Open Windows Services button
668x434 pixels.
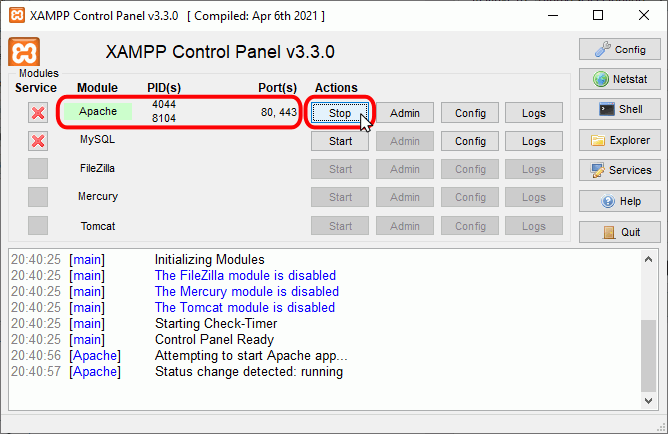[x=619, y=170]
